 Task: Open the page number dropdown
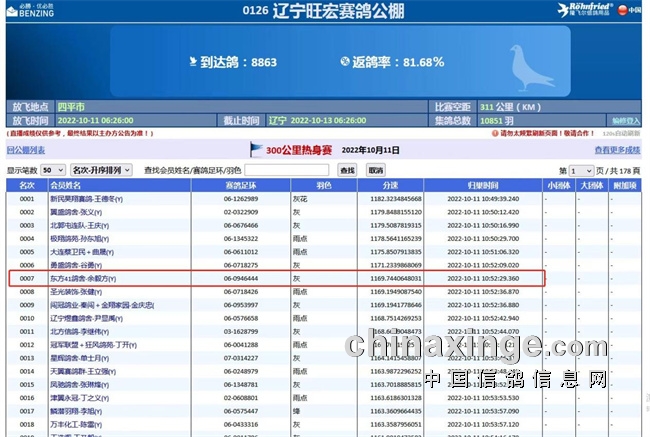point(582,171)
